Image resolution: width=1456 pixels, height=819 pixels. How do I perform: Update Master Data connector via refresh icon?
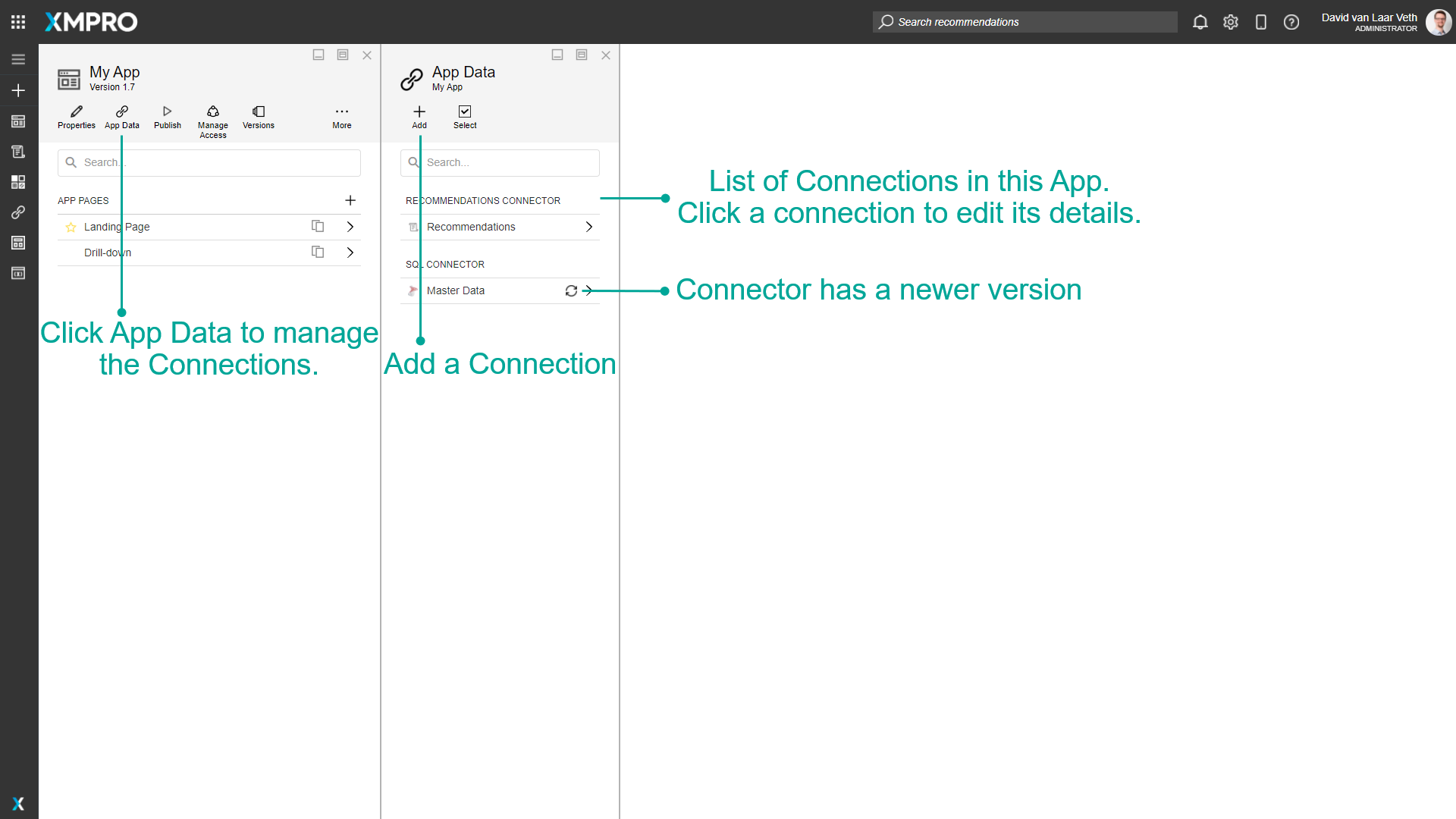(x=570, y=290)
